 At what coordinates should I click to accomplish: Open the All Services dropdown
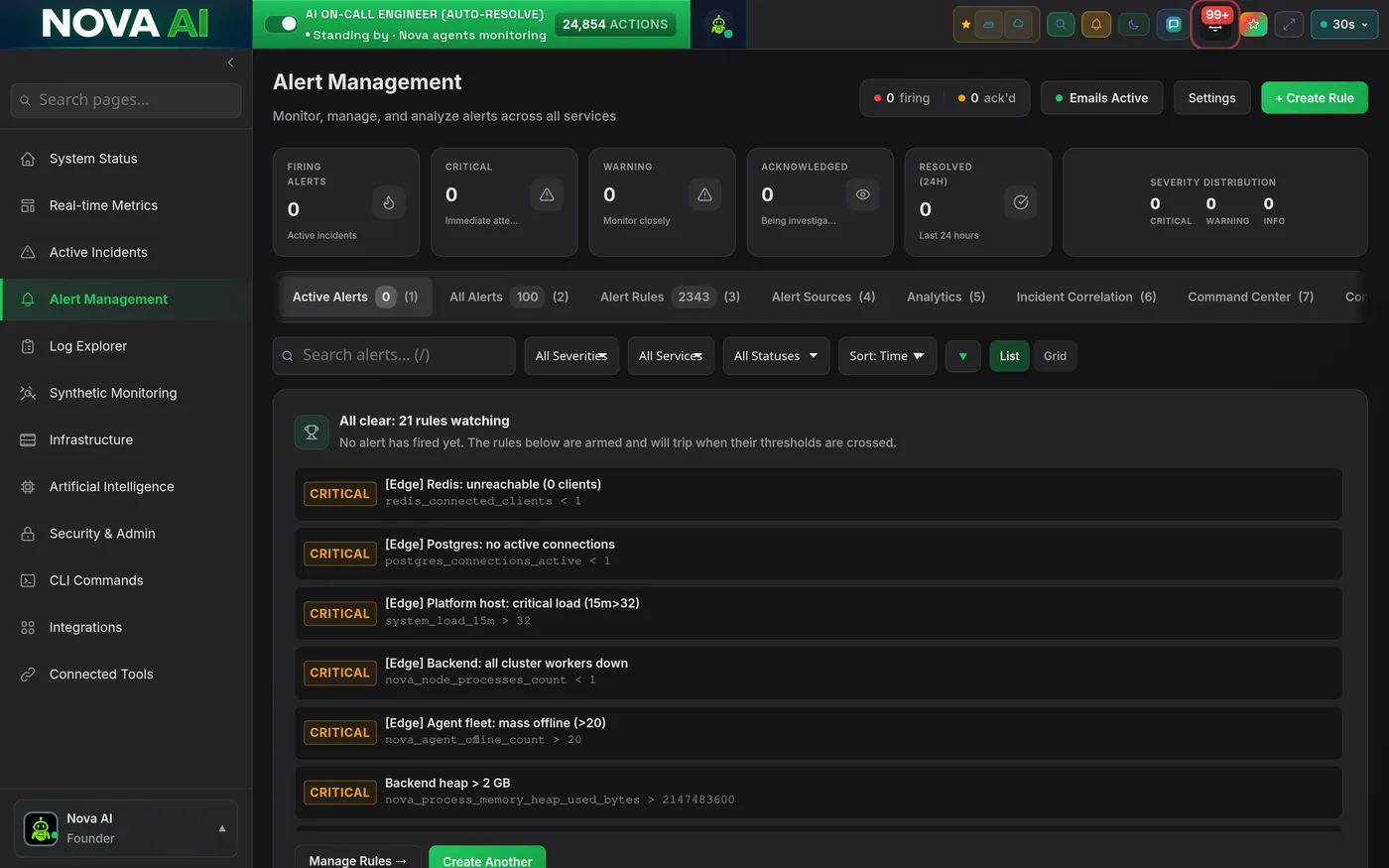click(671, 356)
